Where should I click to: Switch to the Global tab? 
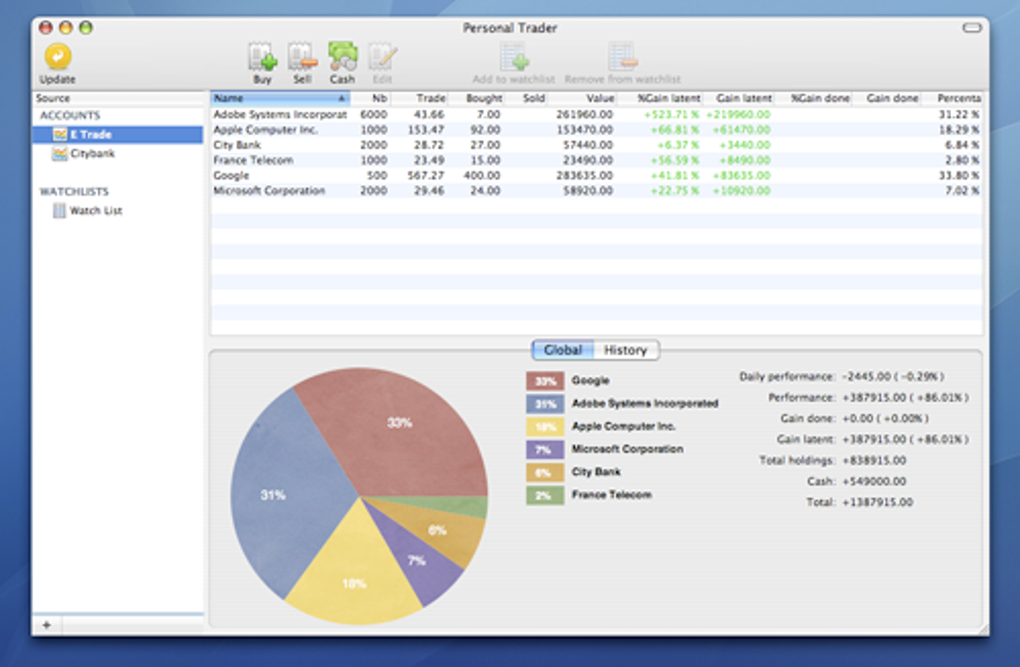pyautogui.click(x=563, y=350)
